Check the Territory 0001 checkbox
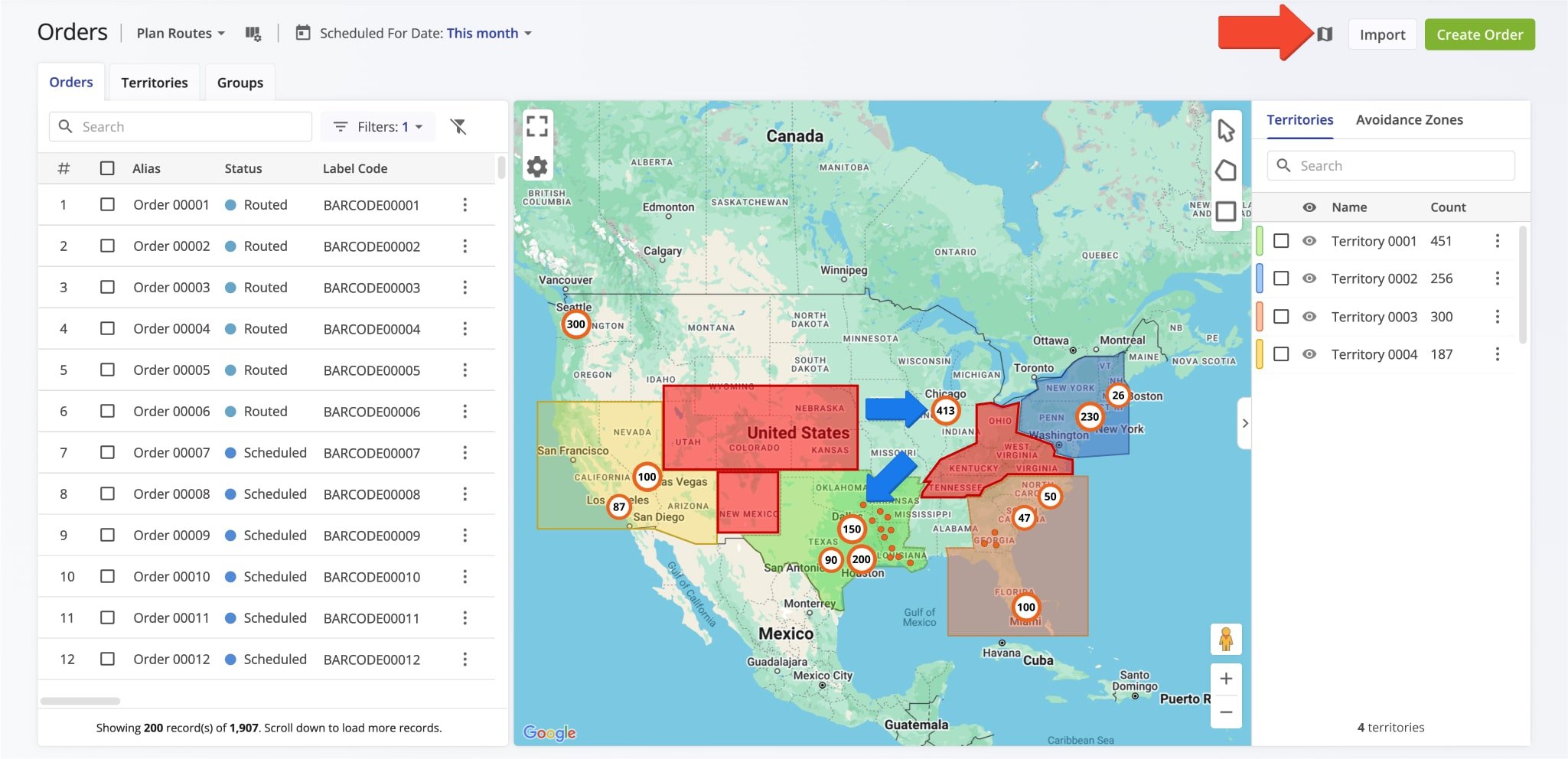1568x759 pixels. tap(1281, 241)
